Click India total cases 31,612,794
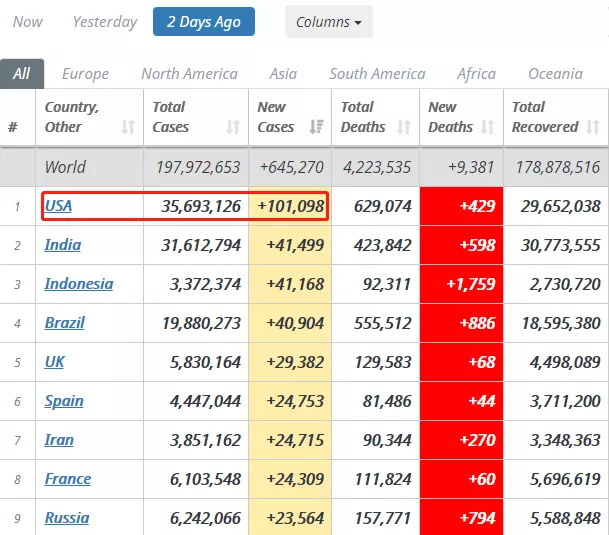609x535 pixels. click(x=201, y=245)
